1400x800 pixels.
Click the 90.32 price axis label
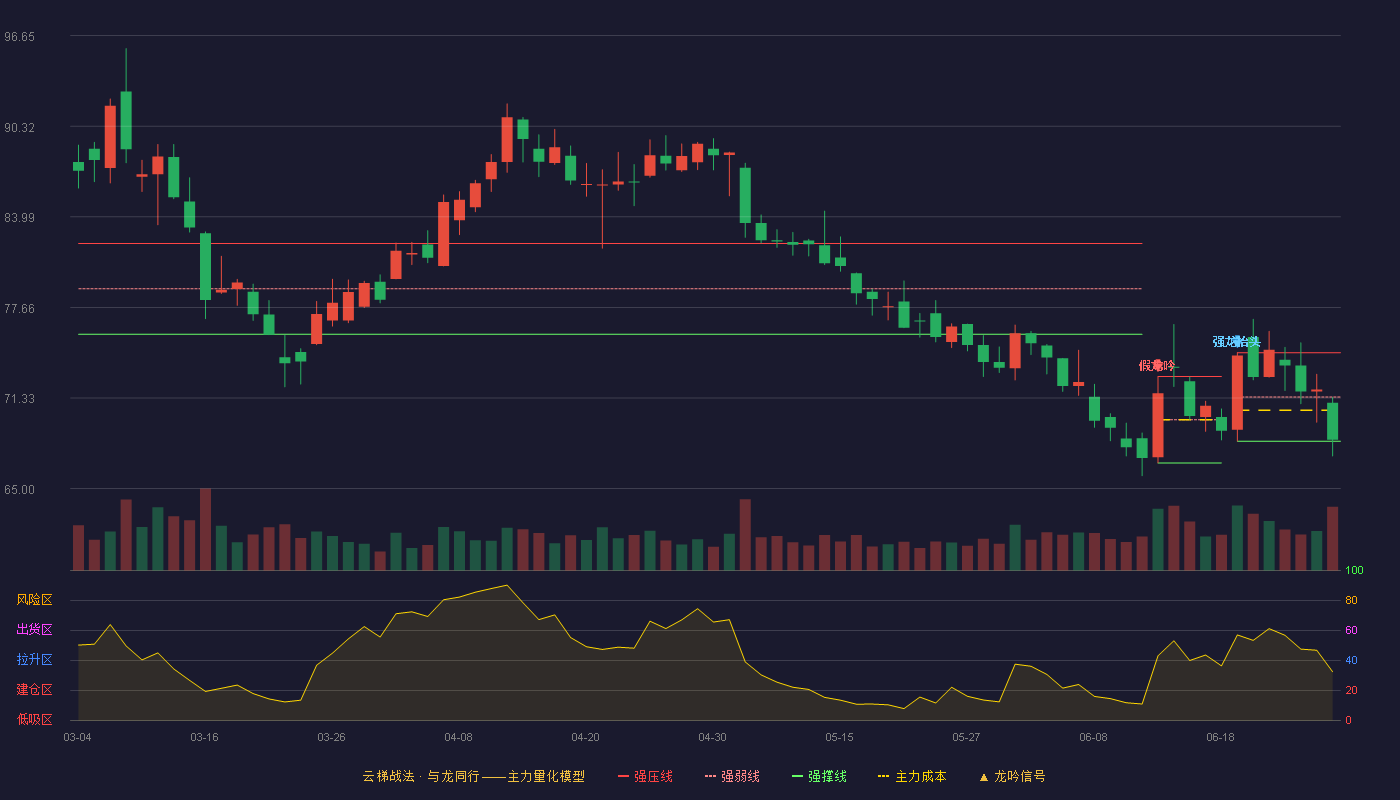(19, 127)
